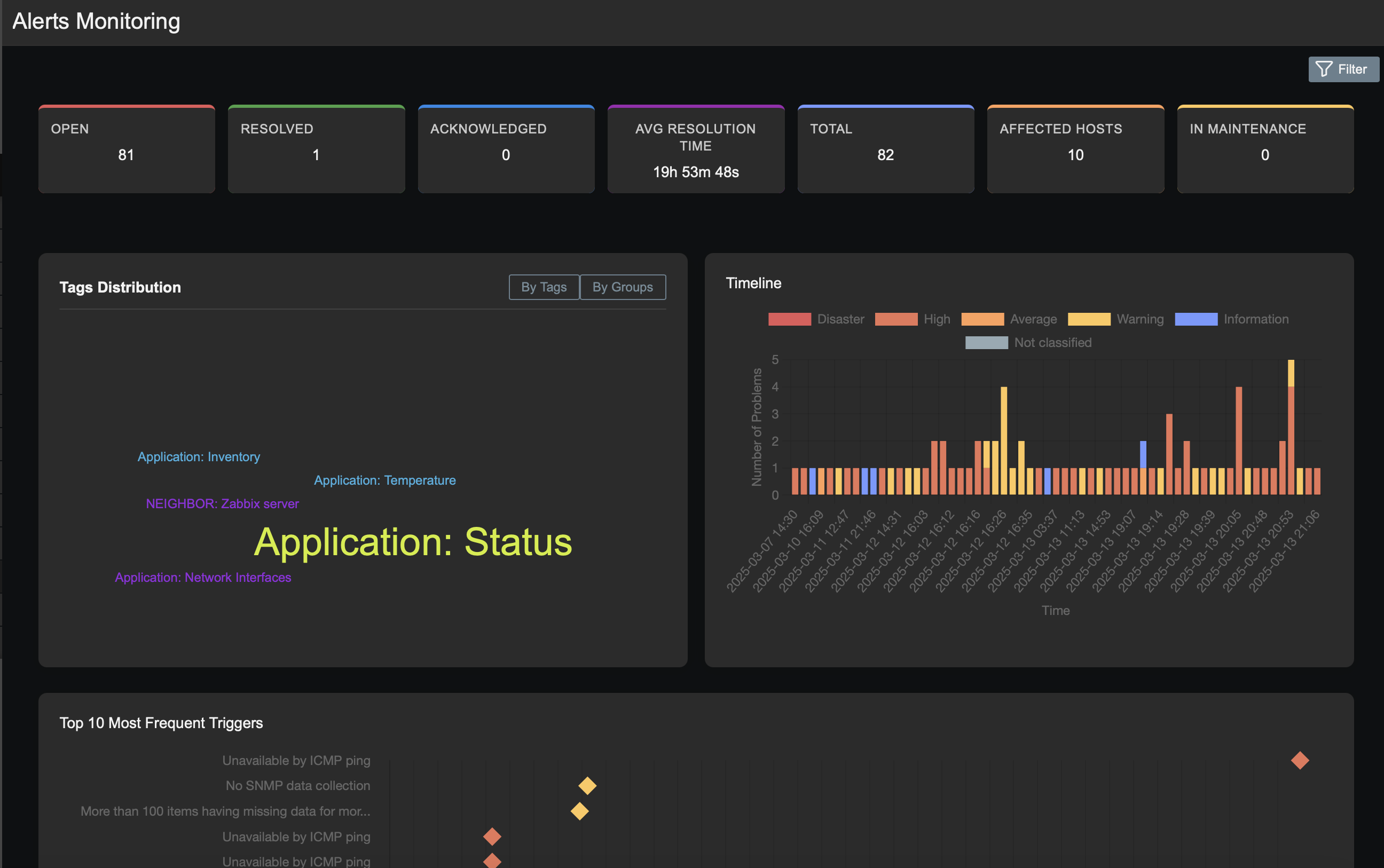1384x868 pixels.
Task: Toggle Not classified legend entry
Action: pos(986,343)
